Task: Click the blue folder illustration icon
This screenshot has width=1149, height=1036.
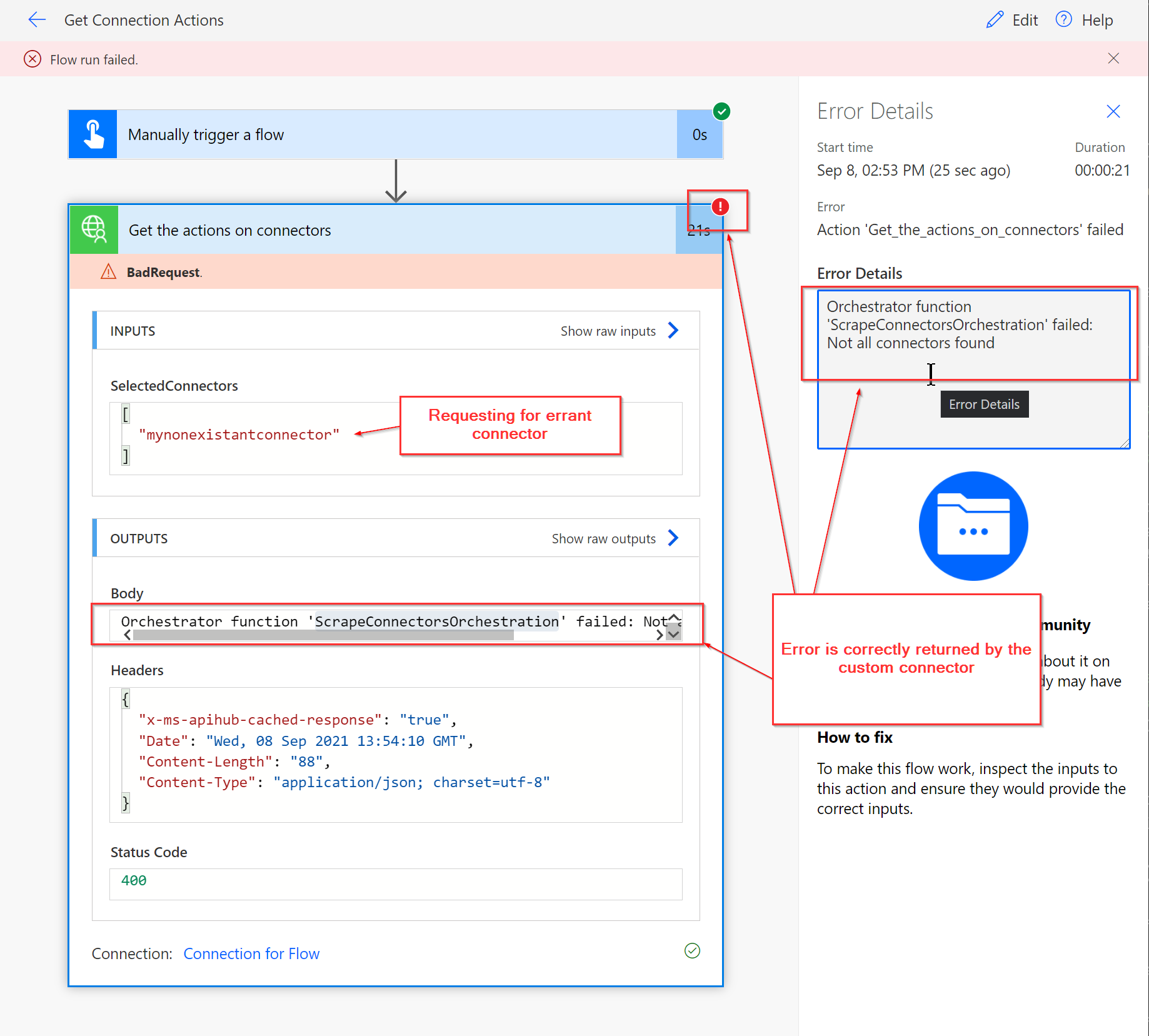Action: (x=973, y=526)
